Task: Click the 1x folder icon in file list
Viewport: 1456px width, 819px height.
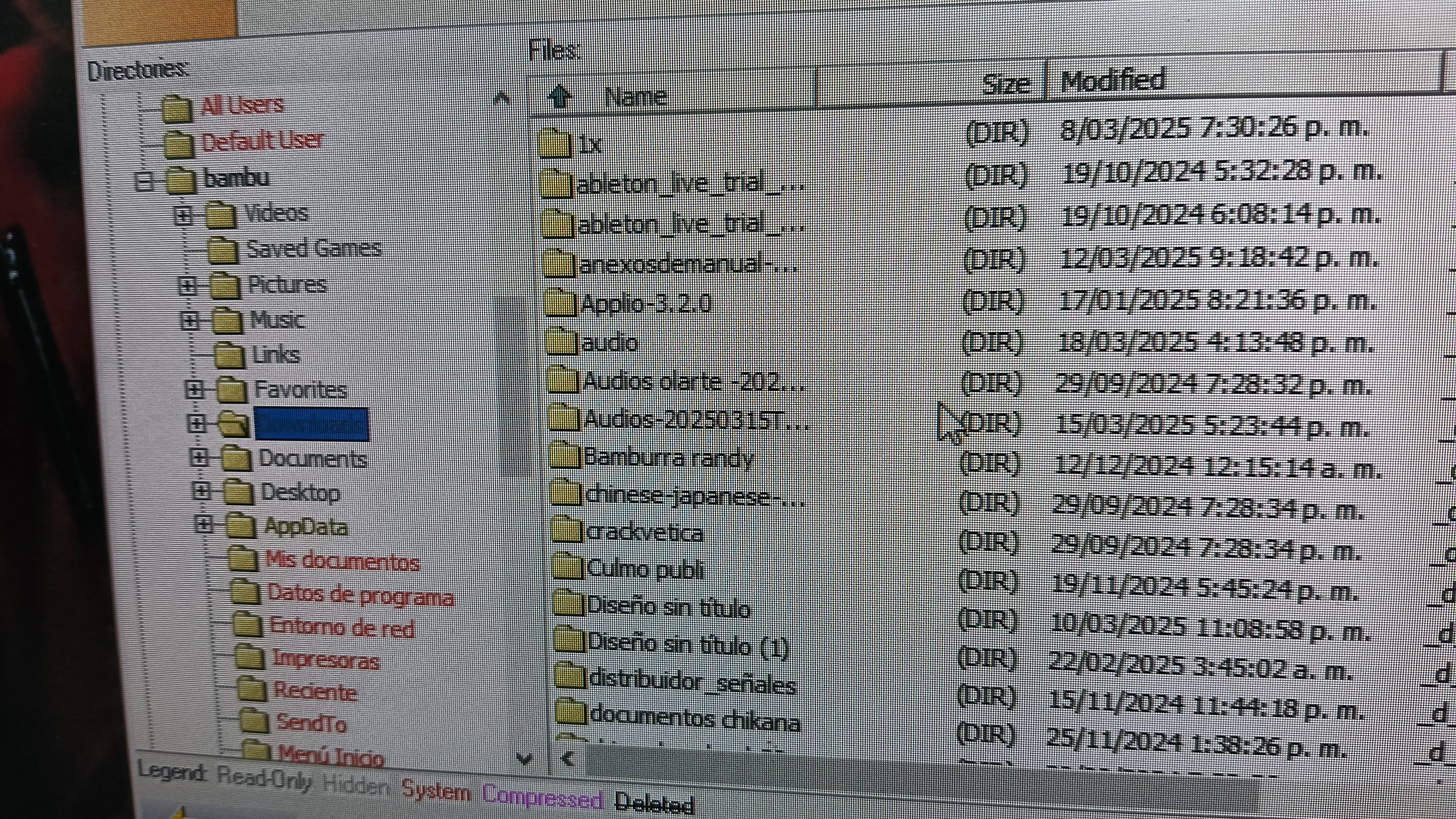Action: point(554,143)
